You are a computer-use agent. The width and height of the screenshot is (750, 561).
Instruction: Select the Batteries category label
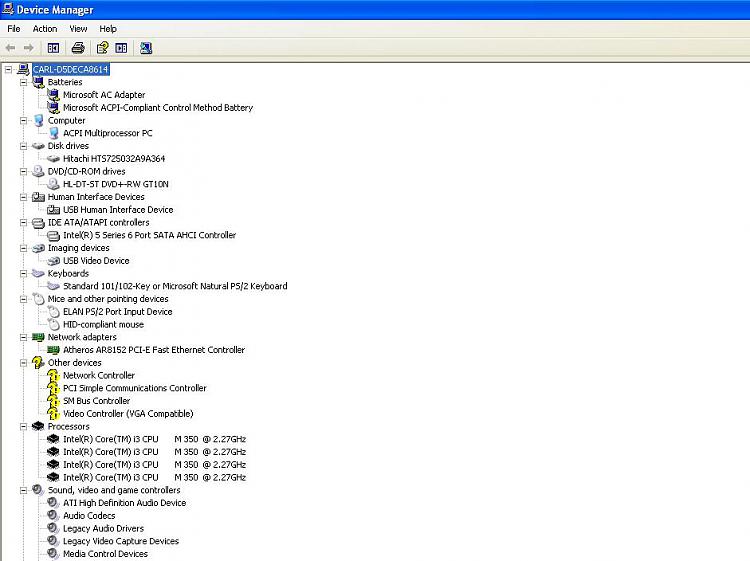pos(65,82)
